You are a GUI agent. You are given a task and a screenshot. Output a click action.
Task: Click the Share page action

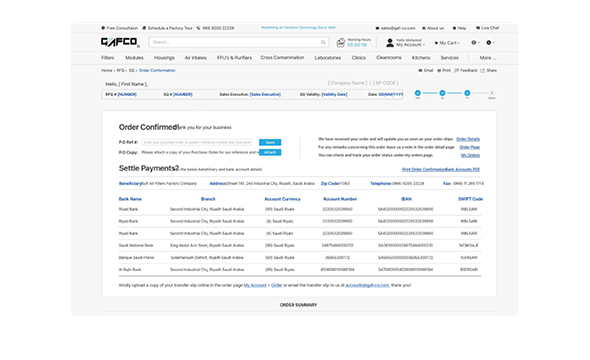[488, 70]
